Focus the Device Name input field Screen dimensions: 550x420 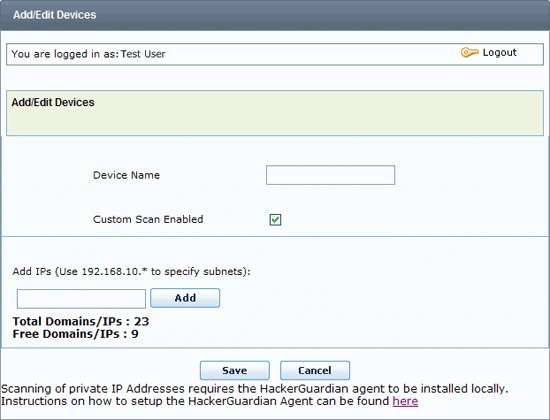(330, 175)
